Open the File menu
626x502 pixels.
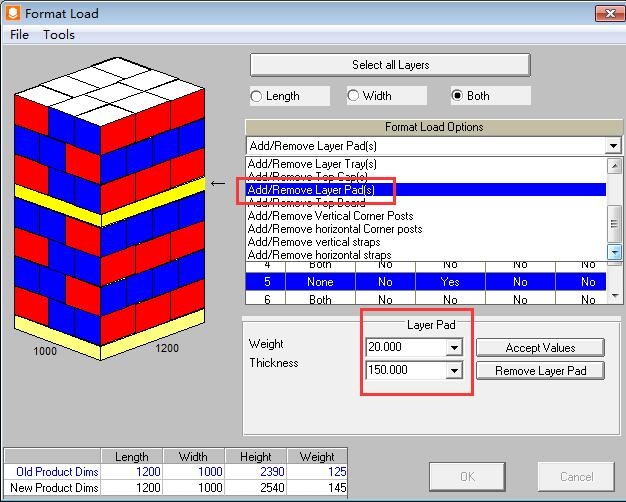click(x=19, y=34)
